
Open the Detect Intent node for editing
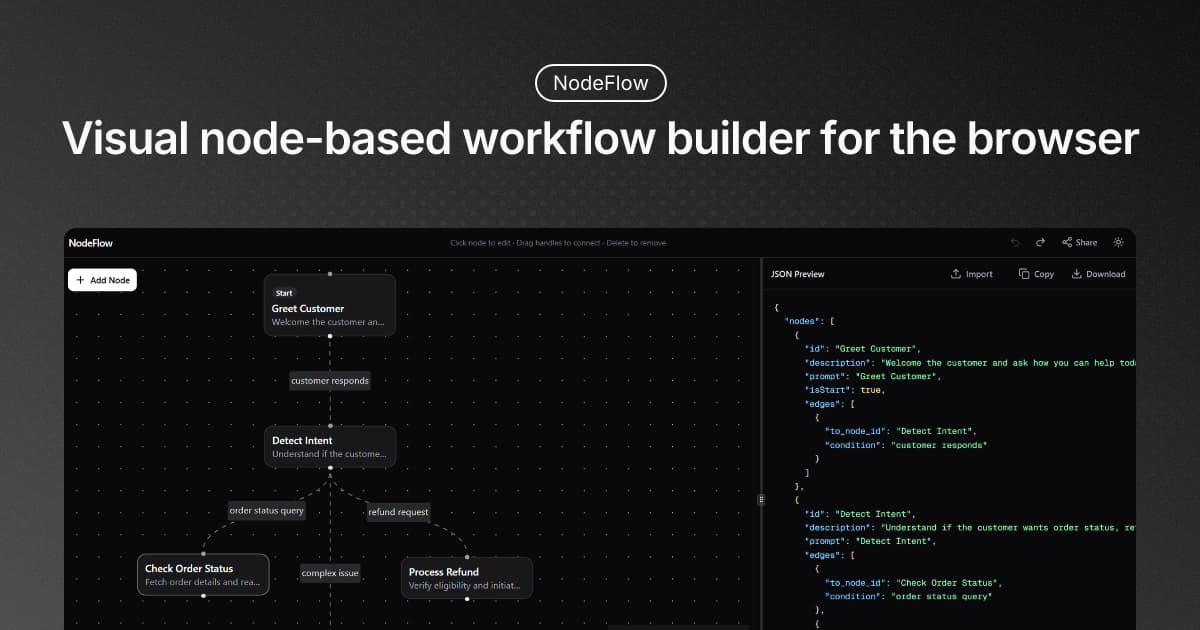pos(329,446)
